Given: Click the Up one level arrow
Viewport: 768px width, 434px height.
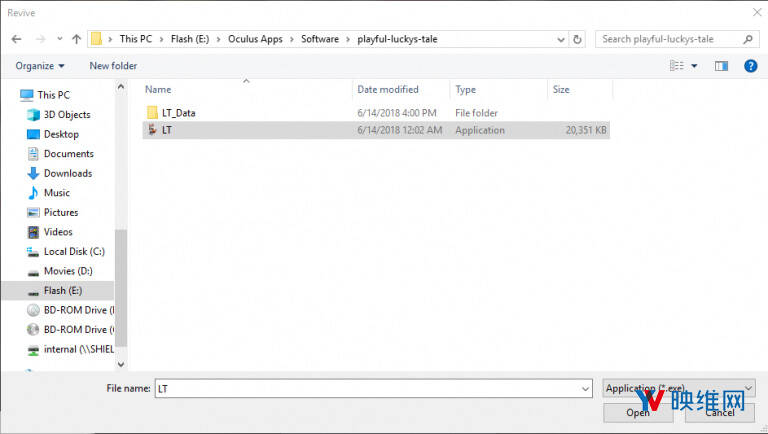Looking at the screenshot, I should 76,39.
